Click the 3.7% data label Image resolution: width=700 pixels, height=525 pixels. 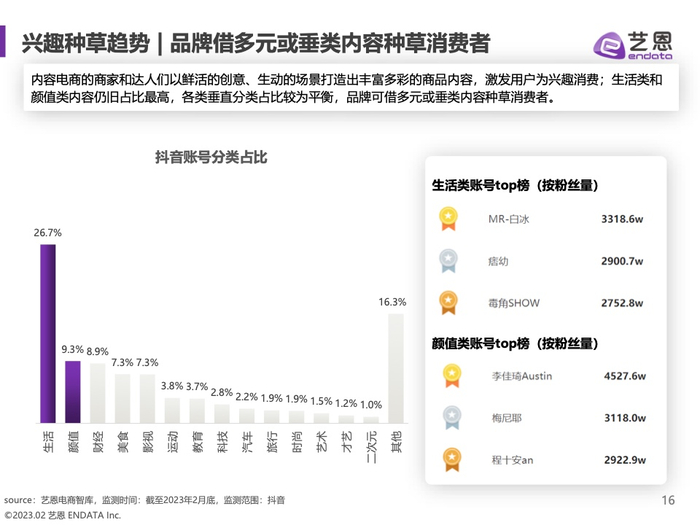tap(197, 386)
